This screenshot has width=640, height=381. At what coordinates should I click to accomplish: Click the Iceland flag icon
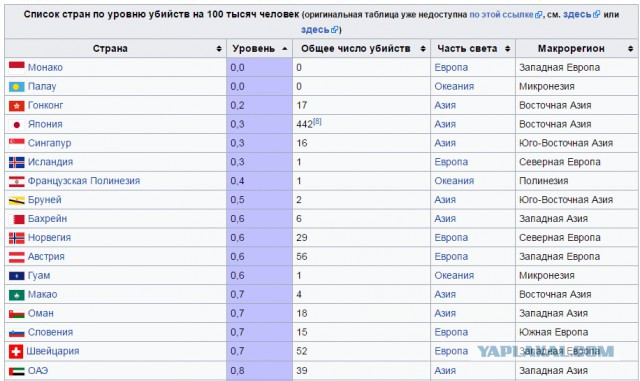(x=17, y=162)
